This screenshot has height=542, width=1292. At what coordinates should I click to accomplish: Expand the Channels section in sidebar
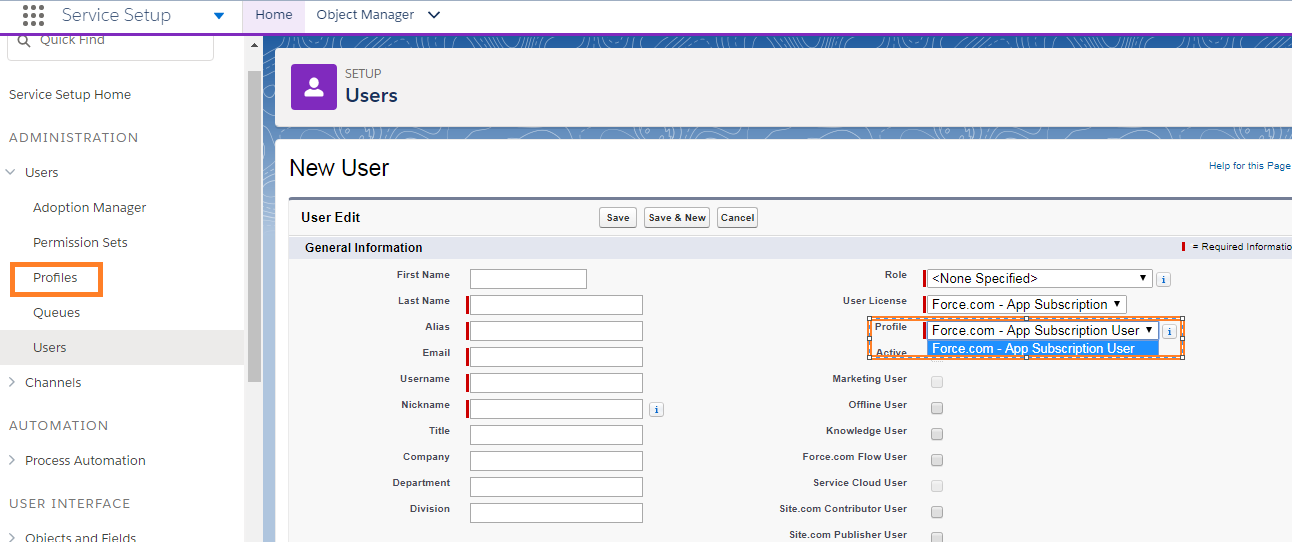point(12,383)
